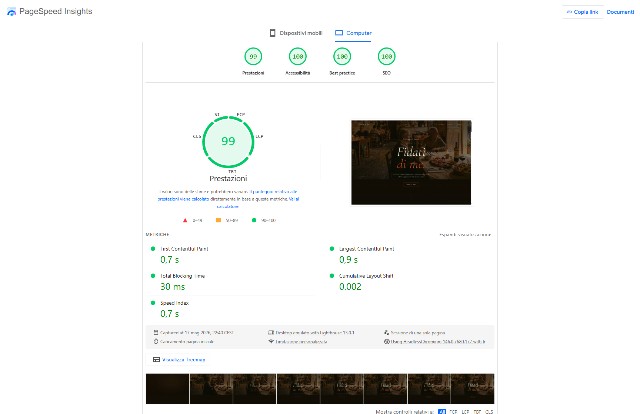Select the TBT audit filter chip
The height and width of the screenshot is (414, 640).
(477, 412)
